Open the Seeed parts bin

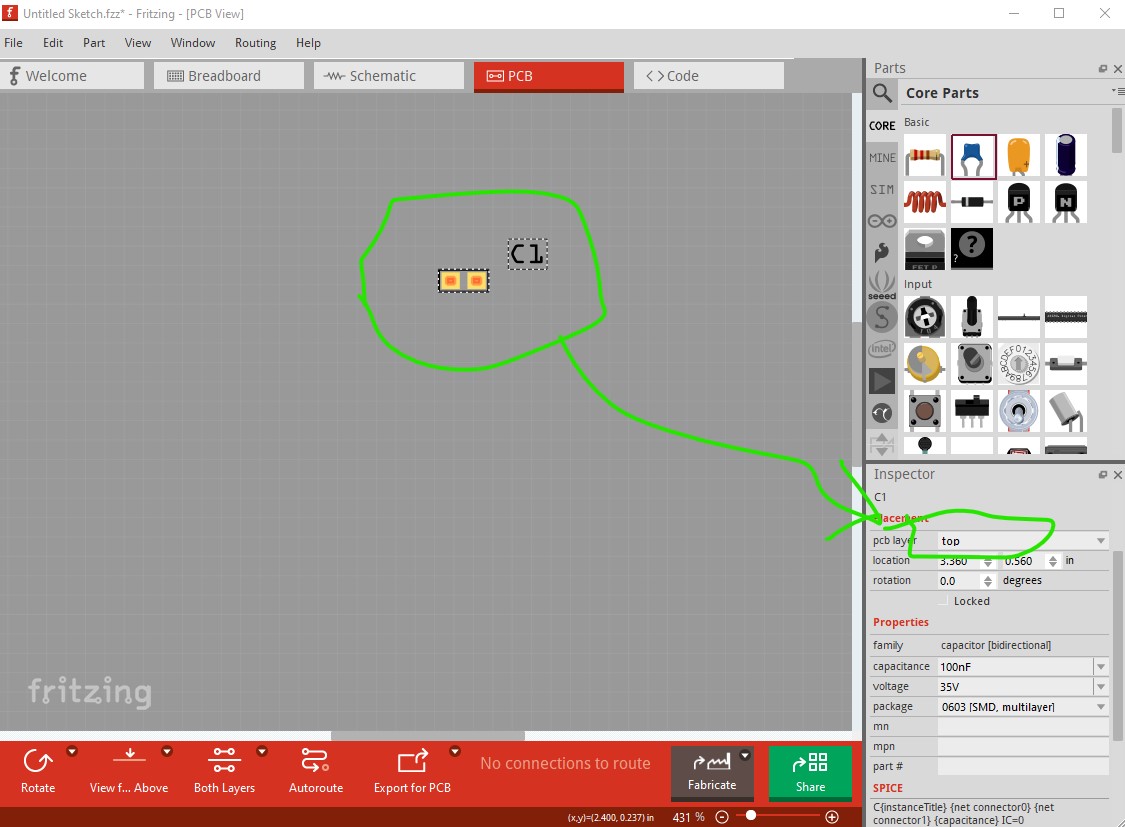[882, 285]
